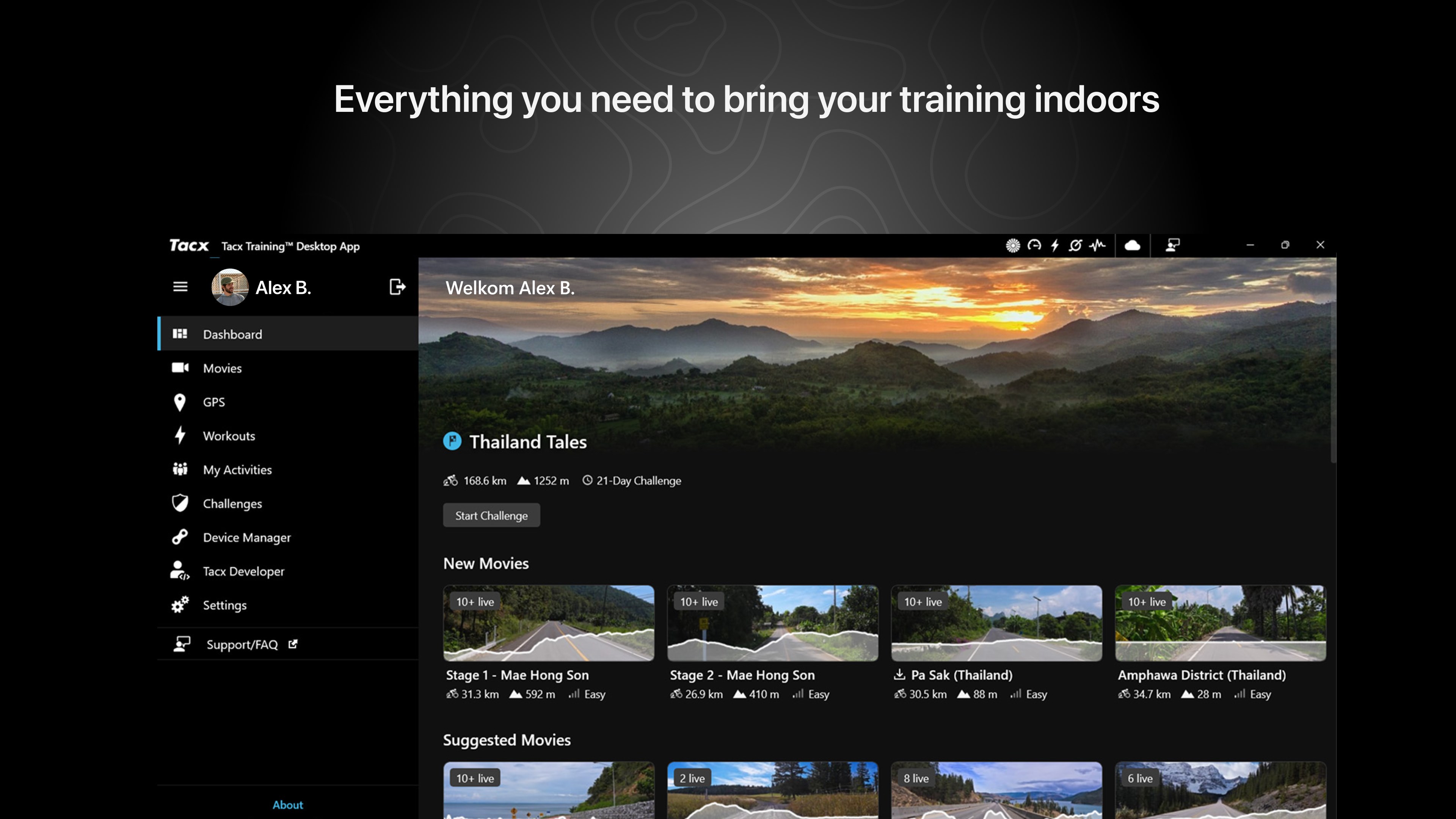Screen dimensions: 1456x819
Task: Click the Thailand Tales challenge flag icon
Action: (x=452, y=441)
